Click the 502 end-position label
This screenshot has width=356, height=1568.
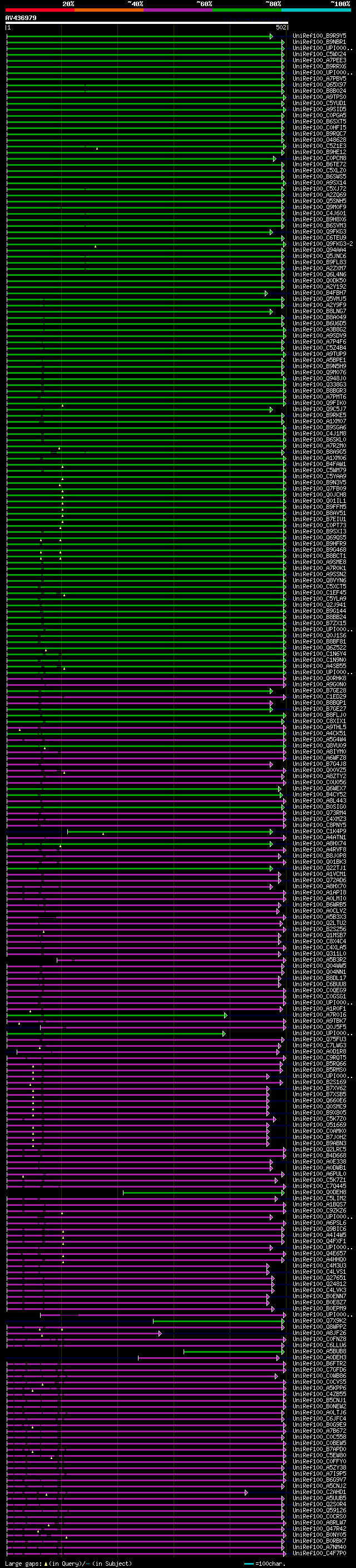[x=280, y=27]
